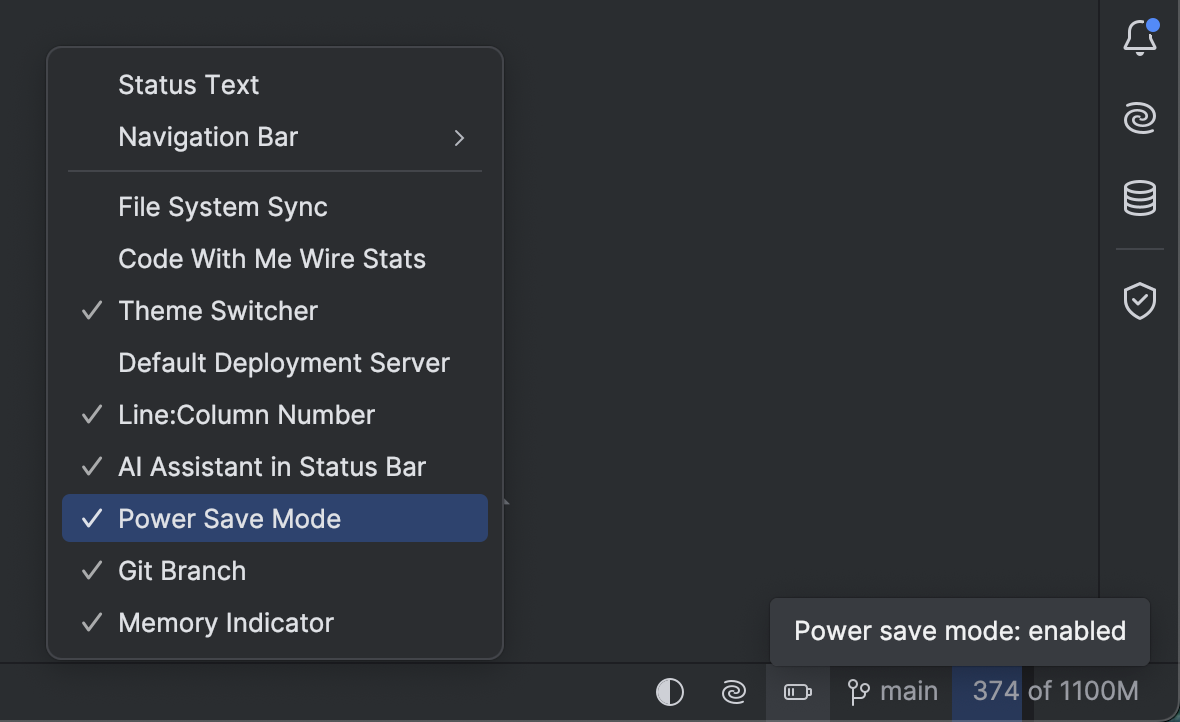Uncheck Power Save Mode widget

pyautogui.click(x=229, y=519)
